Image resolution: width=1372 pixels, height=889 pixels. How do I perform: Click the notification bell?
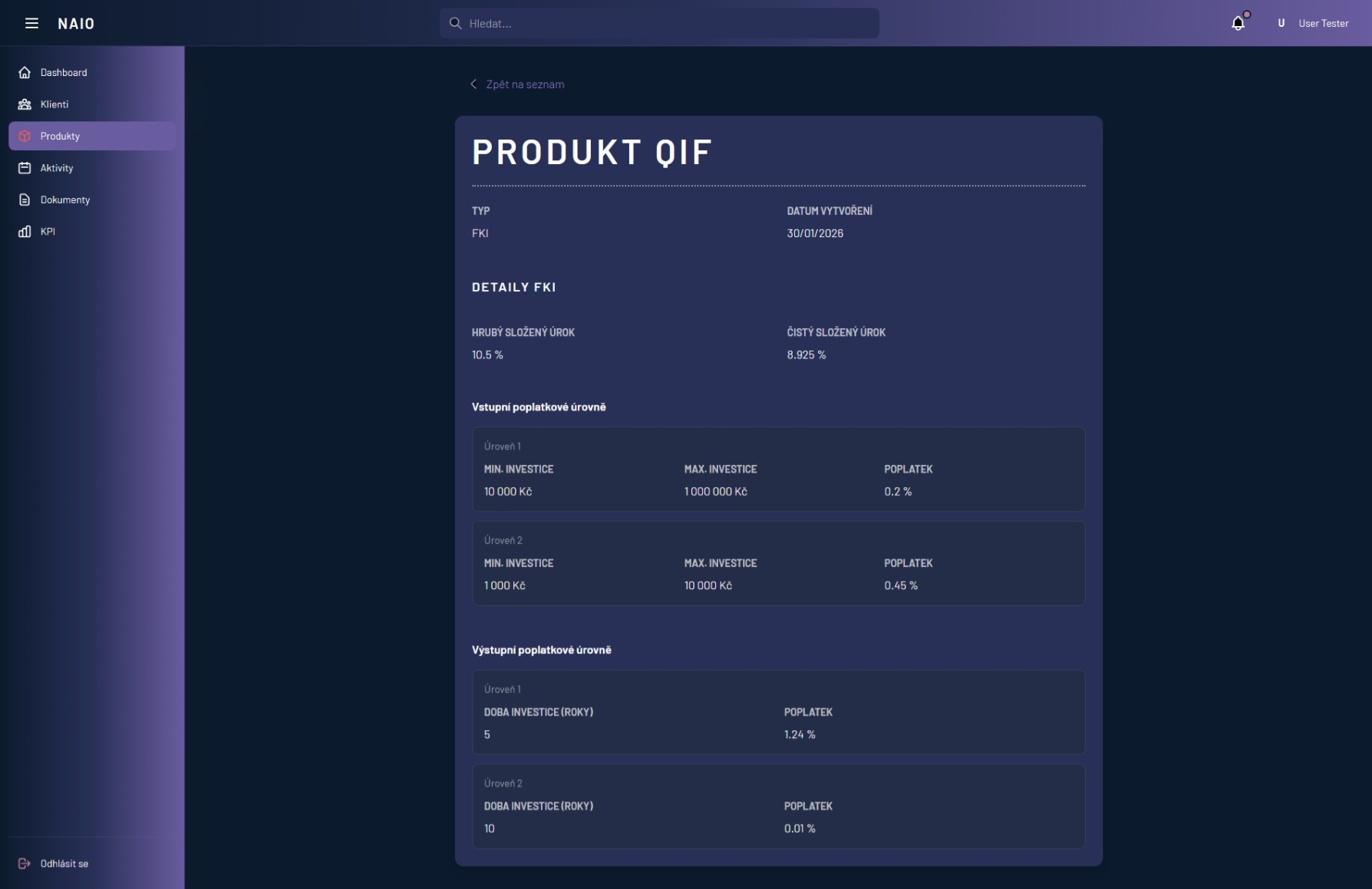click(1238, 24)
